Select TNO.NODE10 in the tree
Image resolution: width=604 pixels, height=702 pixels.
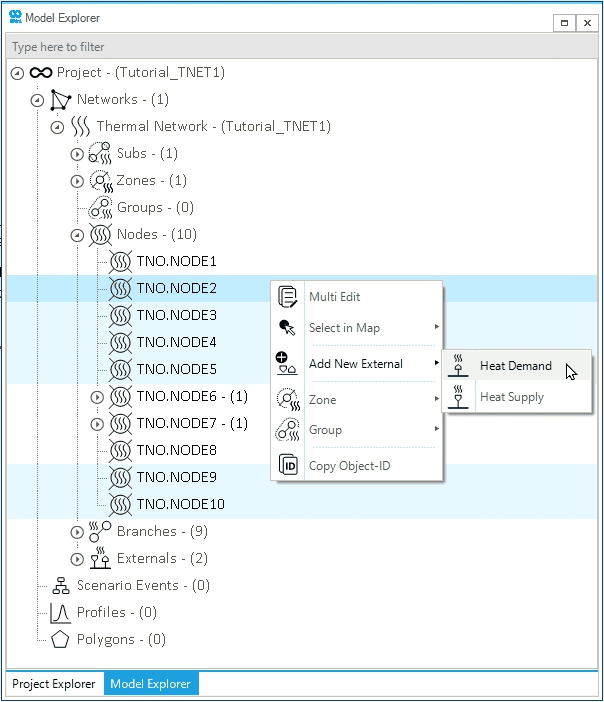click(x=180, y=504)
